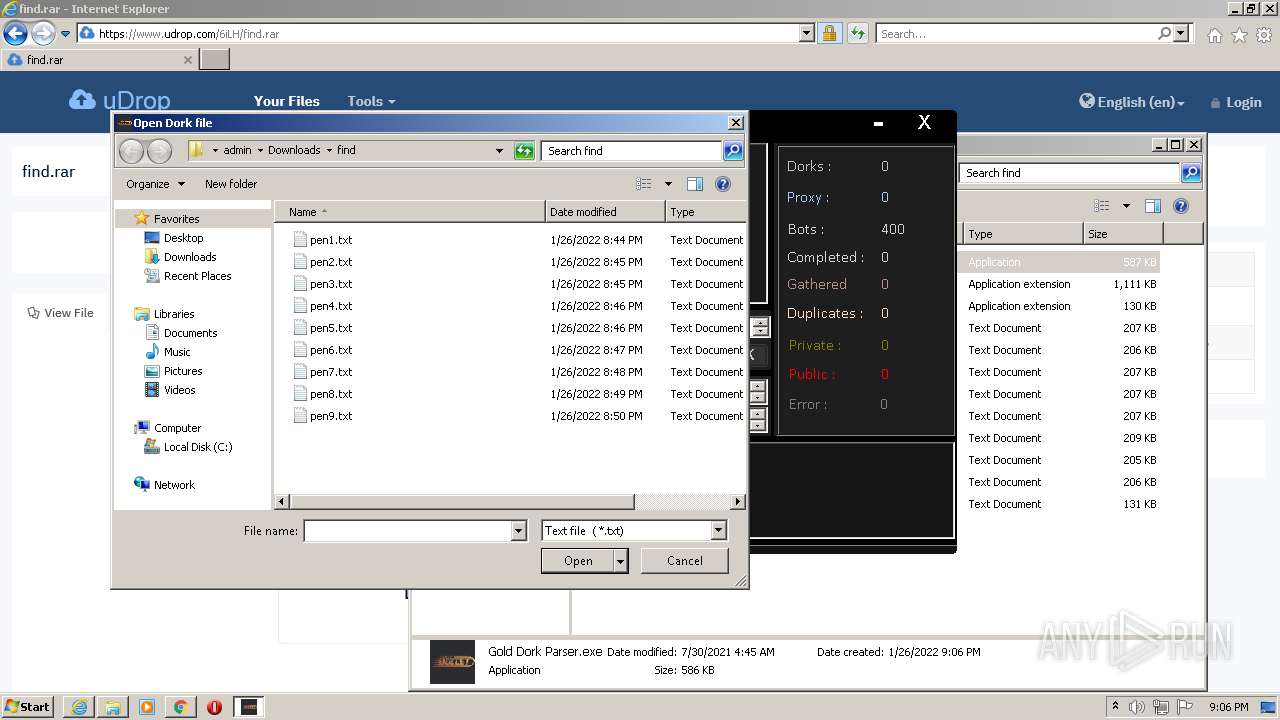Select file pen1.txt
This screenshot has height=720, width=1280.
pos(323,240)
